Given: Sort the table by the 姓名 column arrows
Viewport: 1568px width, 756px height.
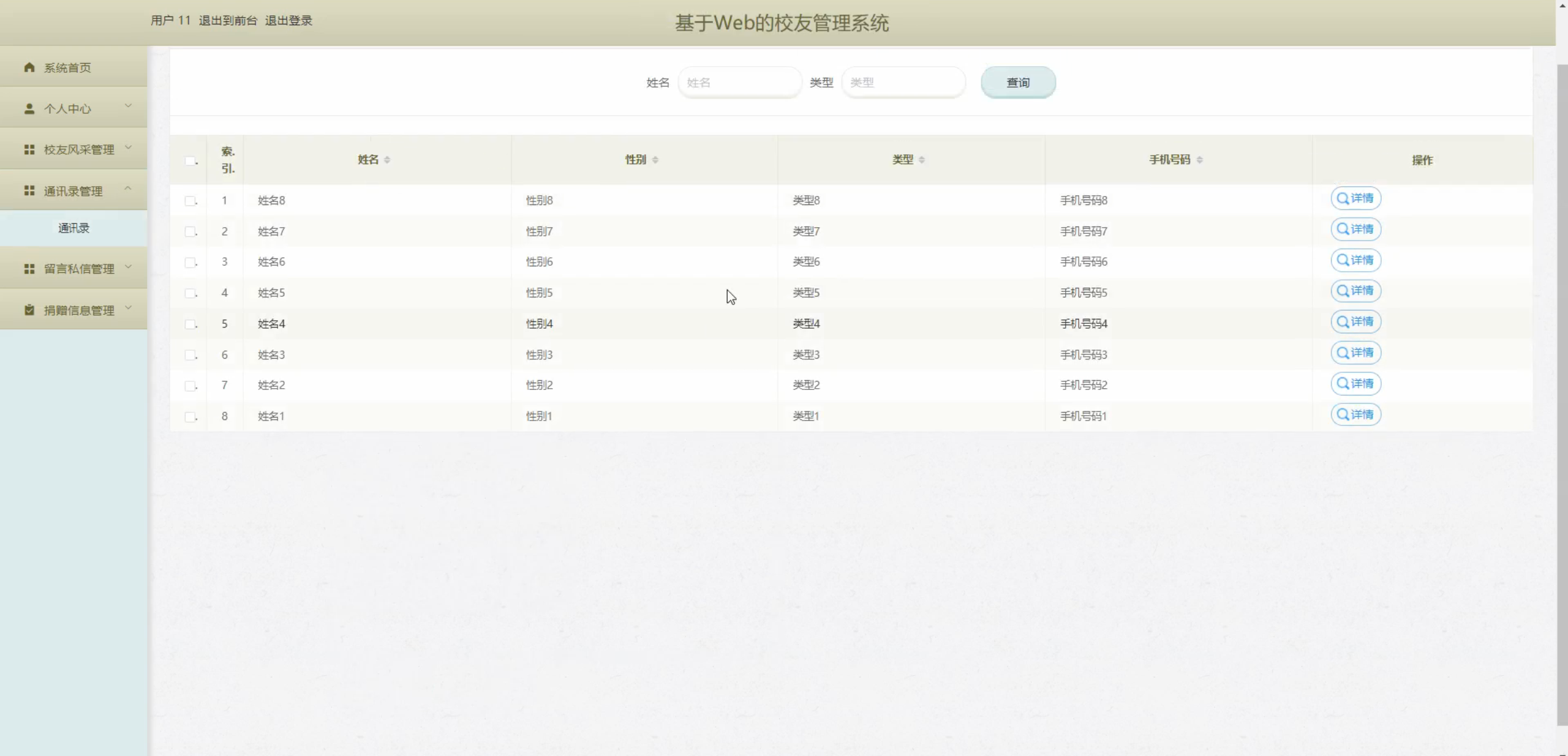Looking at the screenshot, I should pyautogui.click(x=387, y=160).
